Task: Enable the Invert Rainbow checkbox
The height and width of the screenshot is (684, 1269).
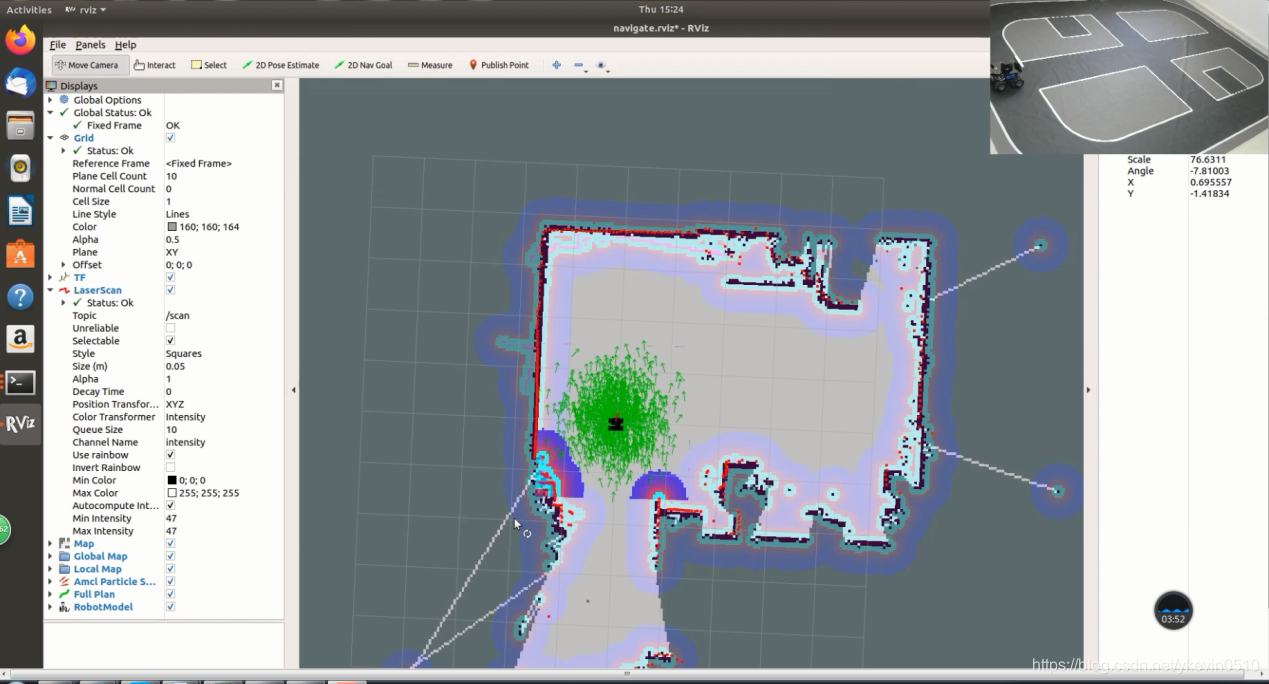Action: click(170, 467)
